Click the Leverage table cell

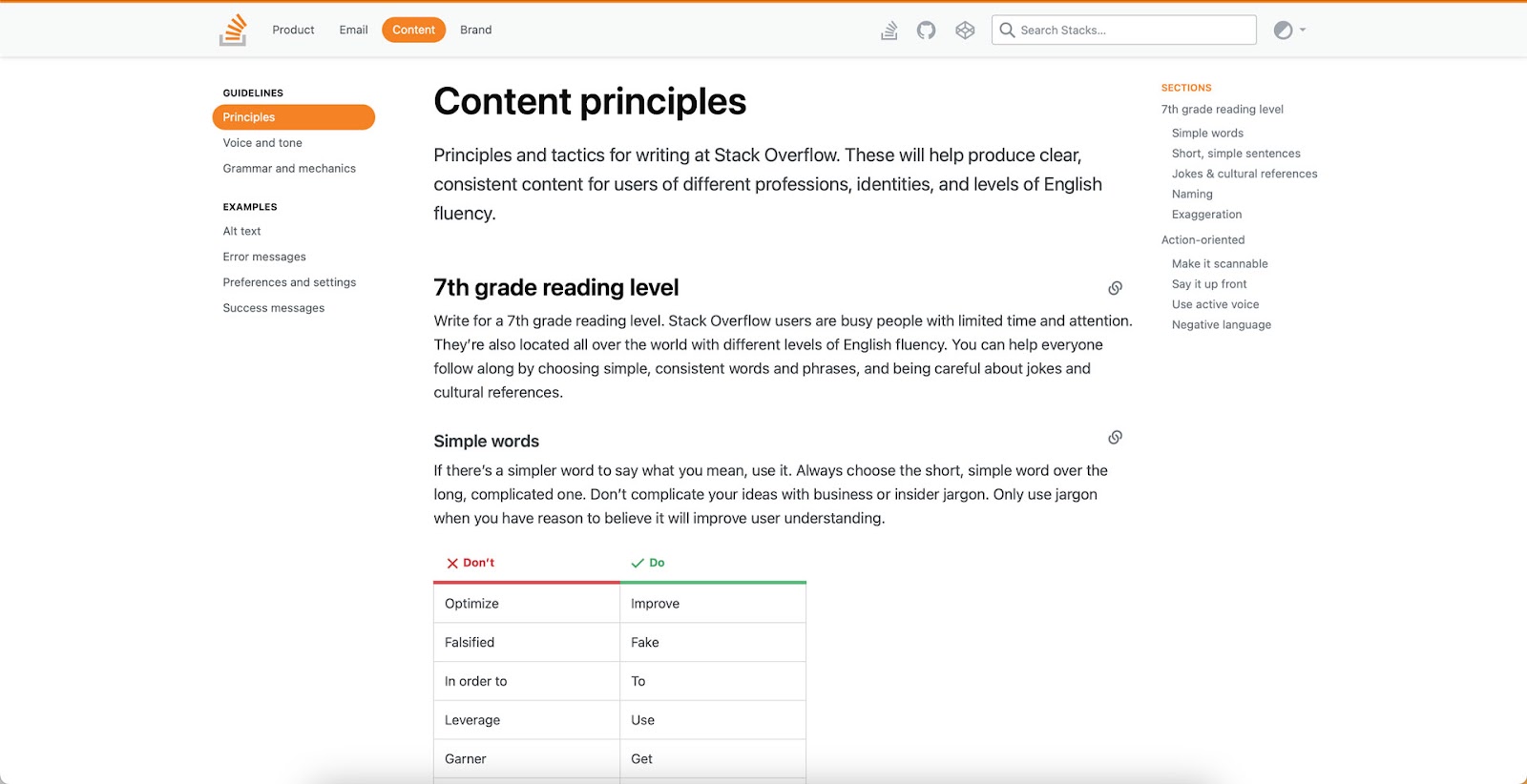[x=527, y=721]
